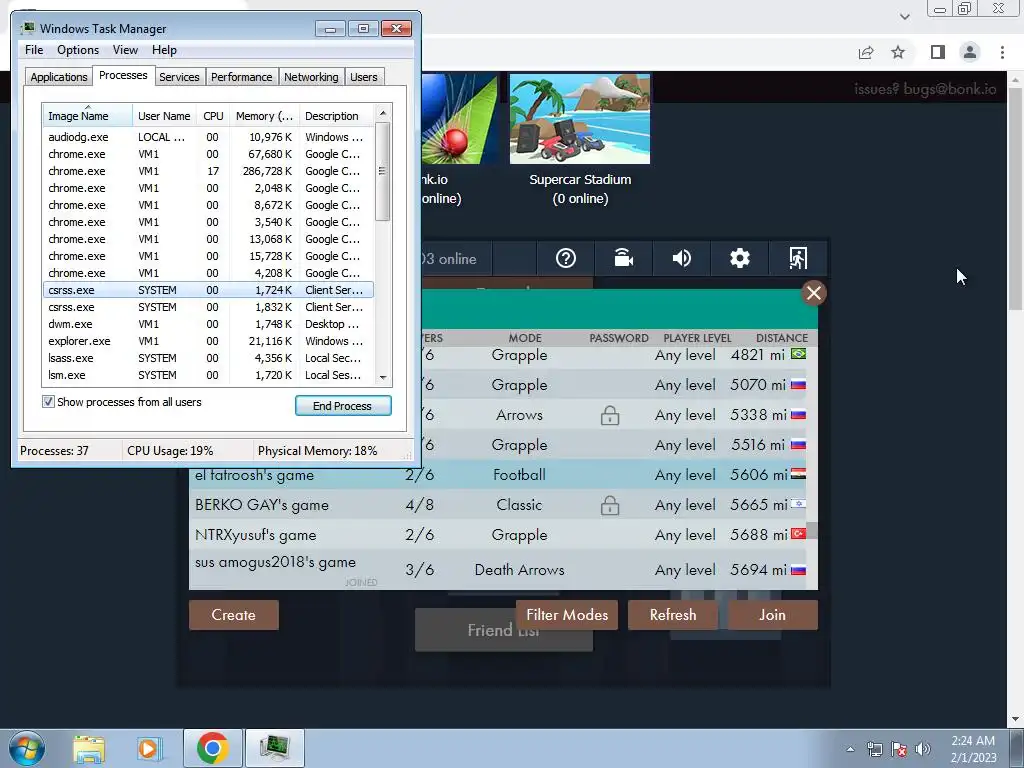Image resolution: width=1024 pixels, height=768 pixels.
Task: Click the exit door icon in bonk.io toolbar
Action: (798, 259)
